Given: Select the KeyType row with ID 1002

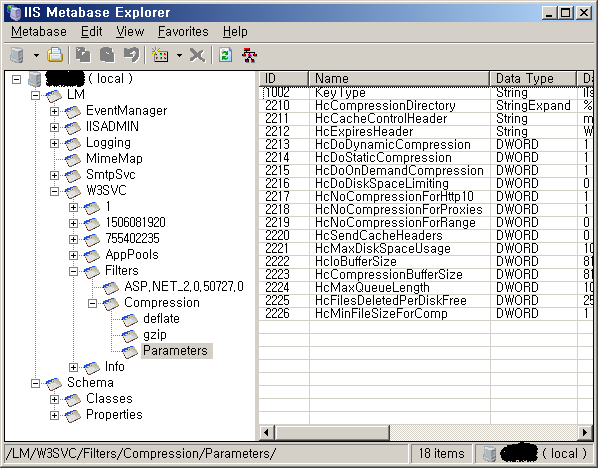Looking at the screenshot, I should coord(426,93).
